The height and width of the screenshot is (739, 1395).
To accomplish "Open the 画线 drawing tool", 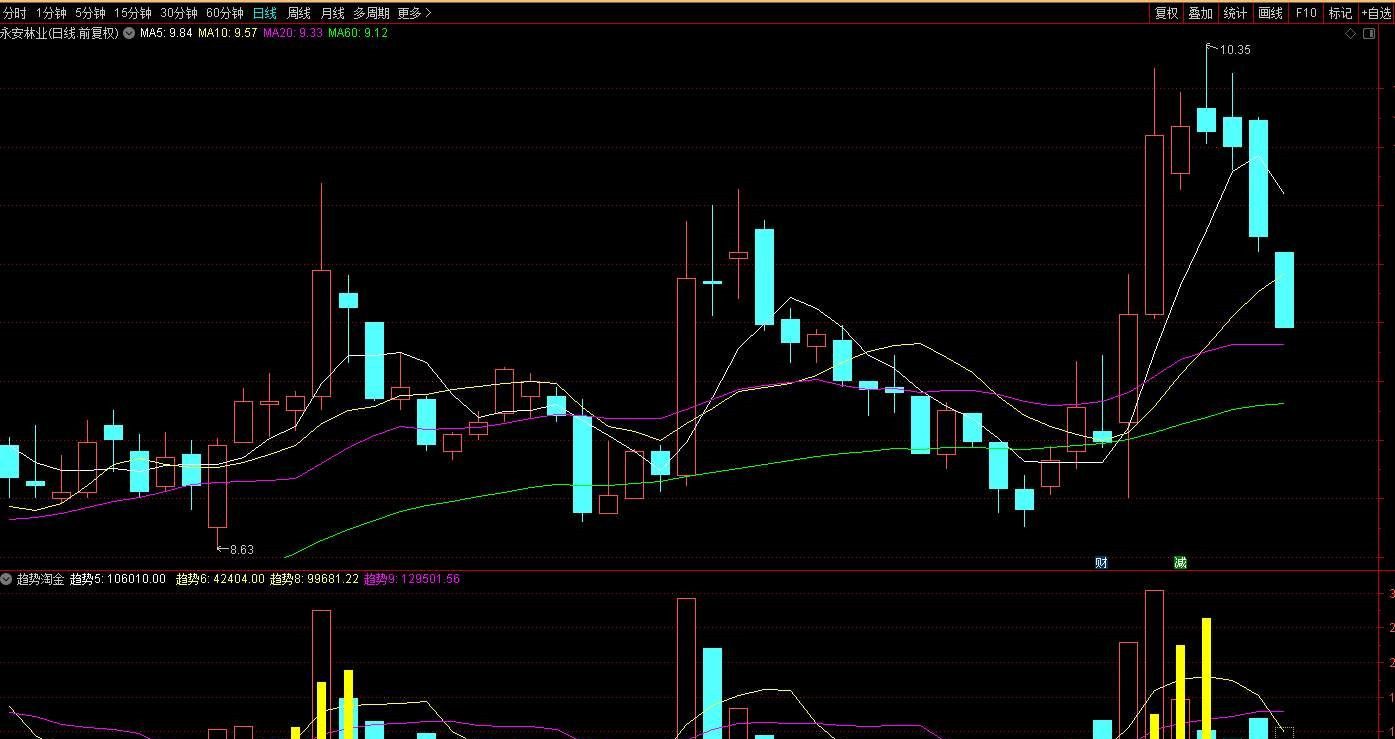I will pos(1270,13).
